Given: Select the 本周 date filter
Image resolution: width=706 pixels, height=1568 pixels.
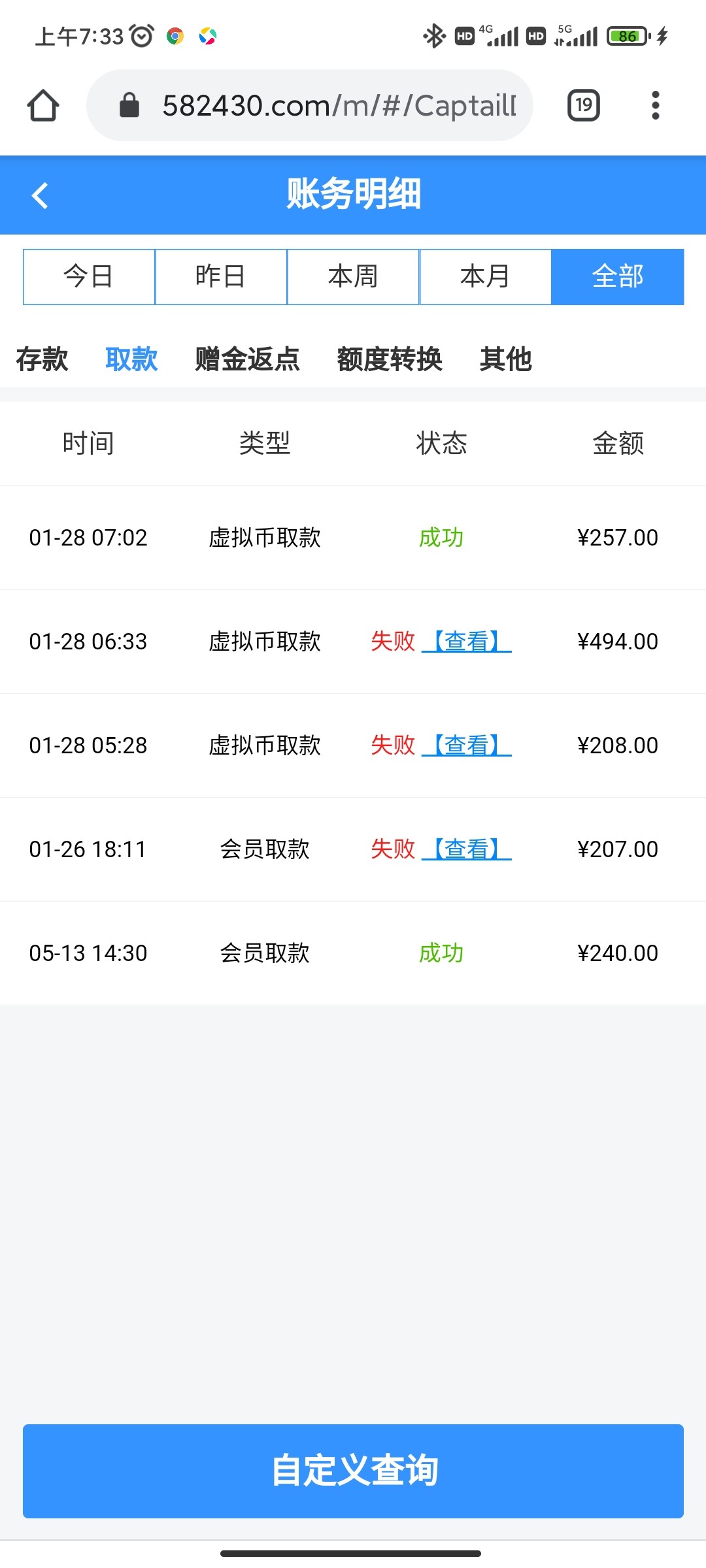Looking at the screenshot, I should point(353,276).
